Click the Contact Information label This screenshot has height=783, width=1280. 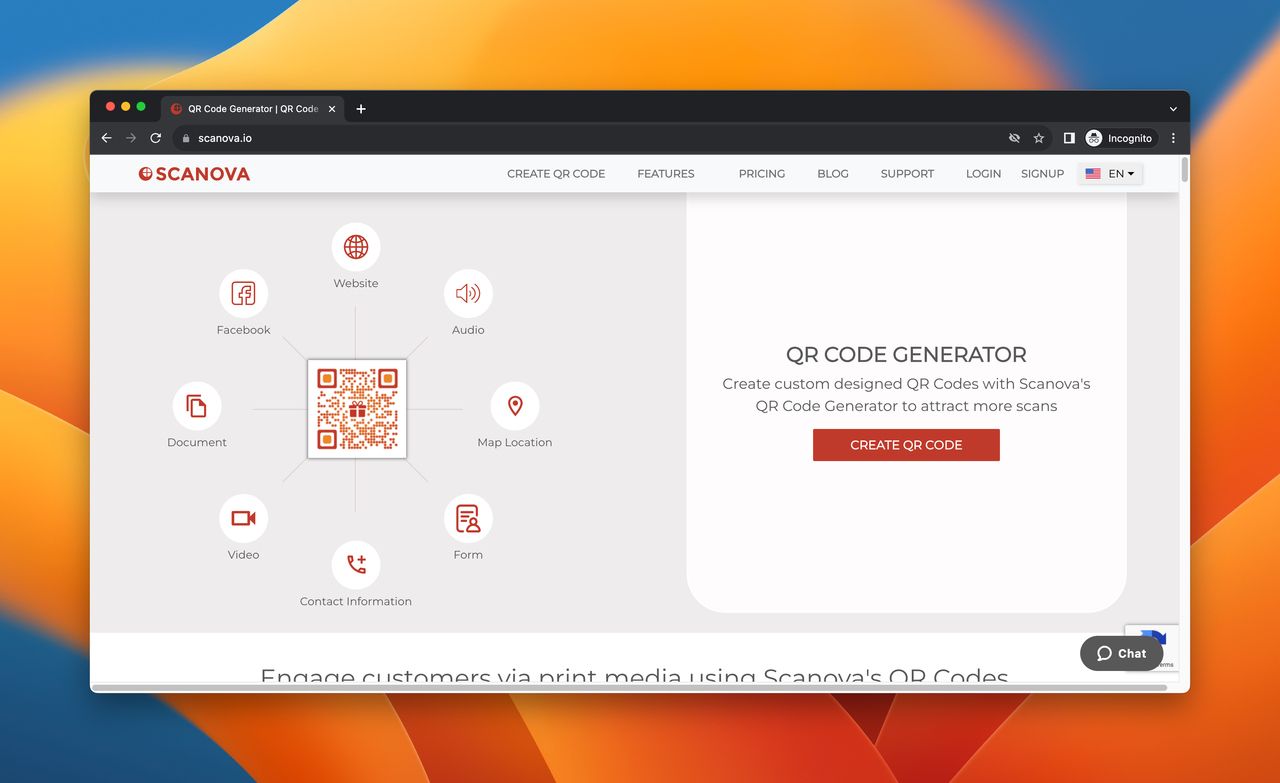pyautogui.click(x=356, y=602)
